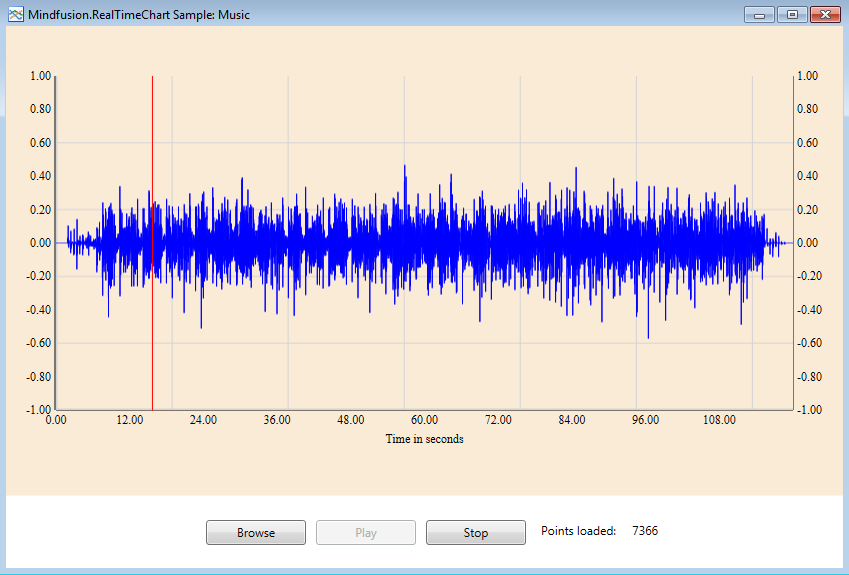849x575 pixels.
Task: Click the 0.60 label on the right axis
Action: [807, 143]
